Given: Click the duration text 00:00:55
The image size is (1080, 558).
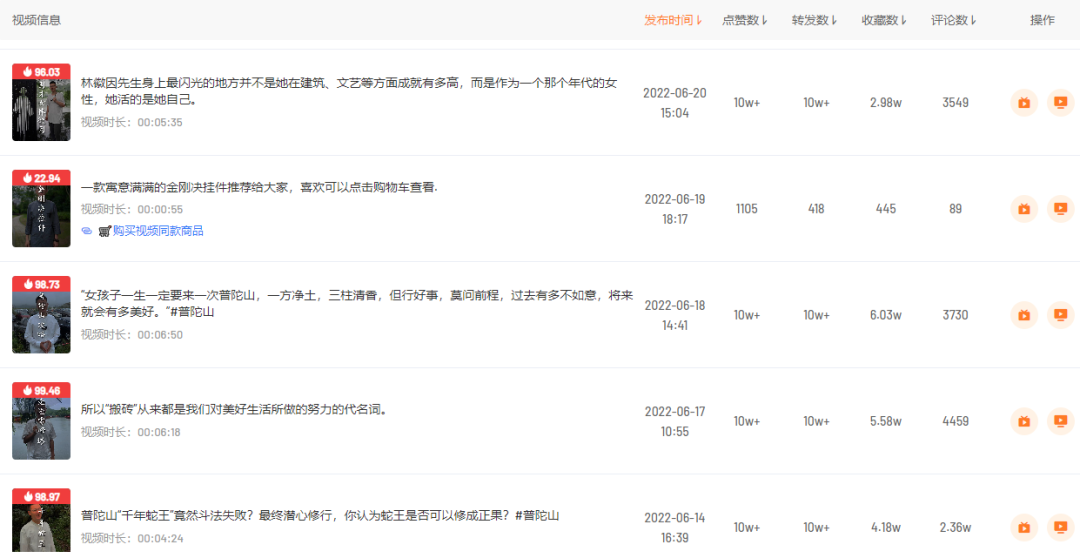Looking at the screenshot, I should point(160,209).
